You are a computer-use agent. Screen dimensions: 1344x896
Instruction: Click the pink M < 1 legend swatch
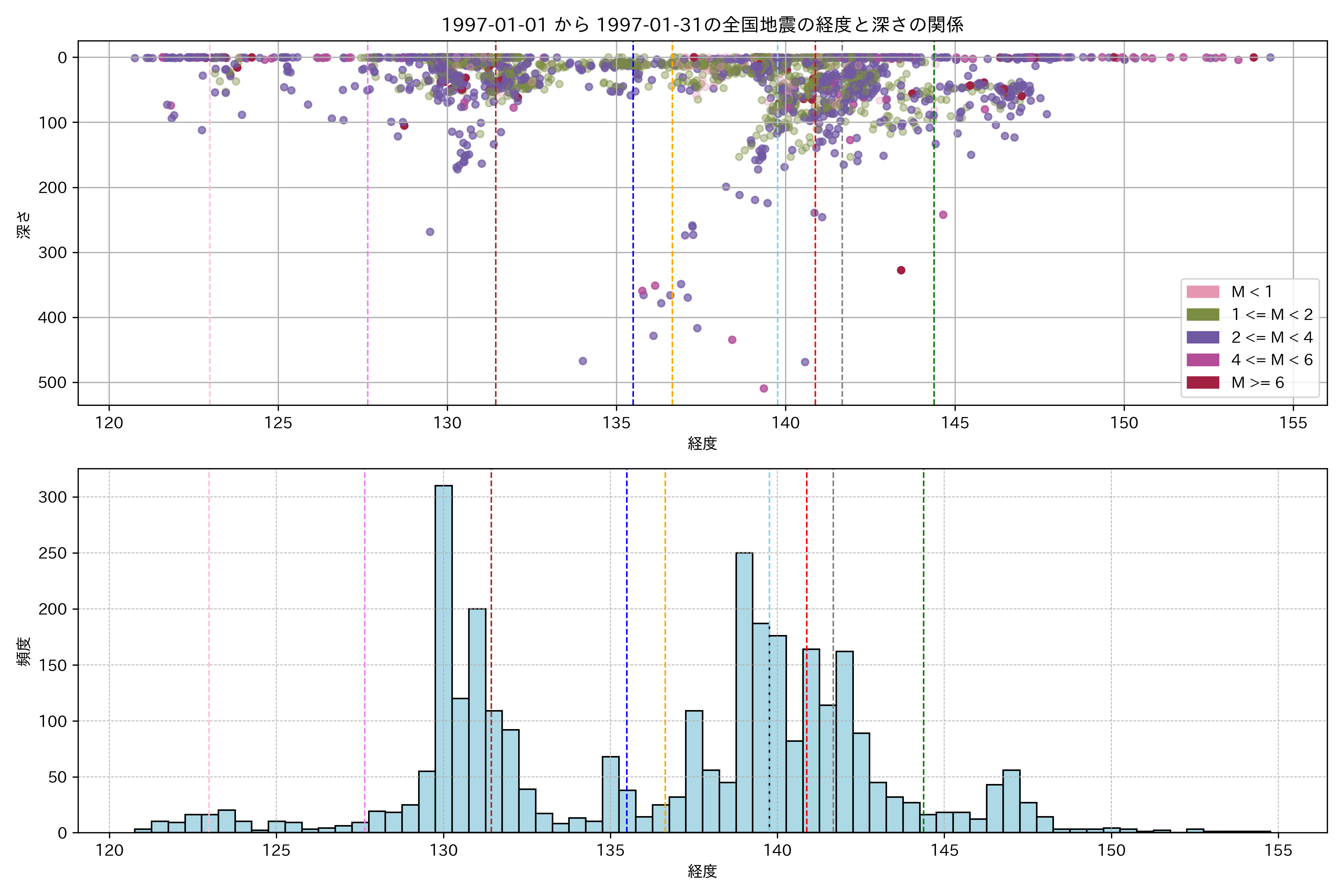[x=1202, y=292]
